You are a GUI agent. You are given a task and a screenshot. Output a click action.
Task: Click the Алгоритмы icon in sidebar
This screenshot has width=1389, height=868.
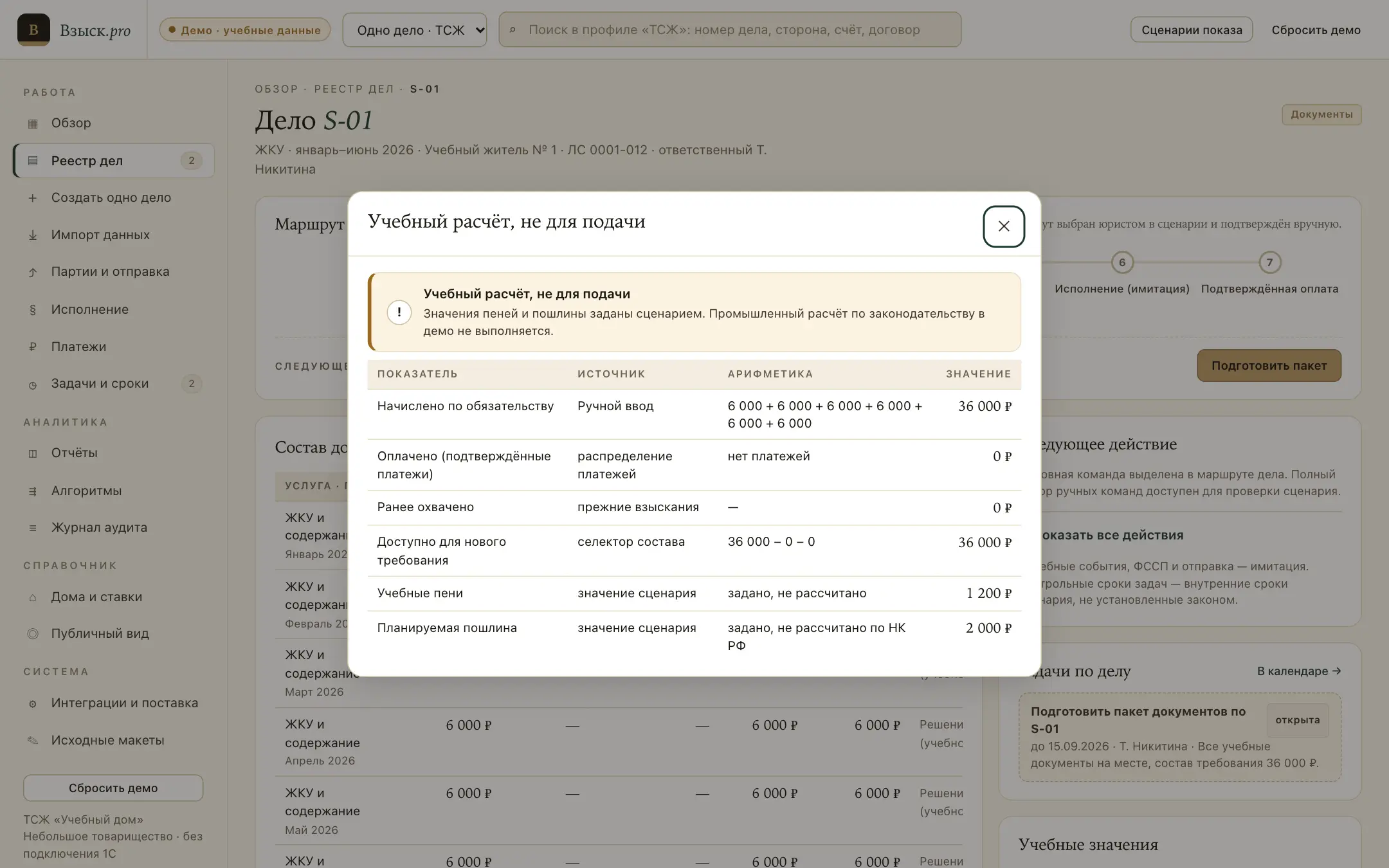[33, 491]
